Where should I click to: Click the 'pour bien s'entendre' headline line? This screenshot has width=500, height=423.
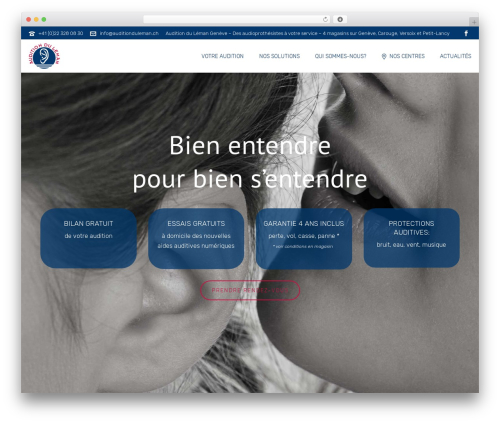250,179
